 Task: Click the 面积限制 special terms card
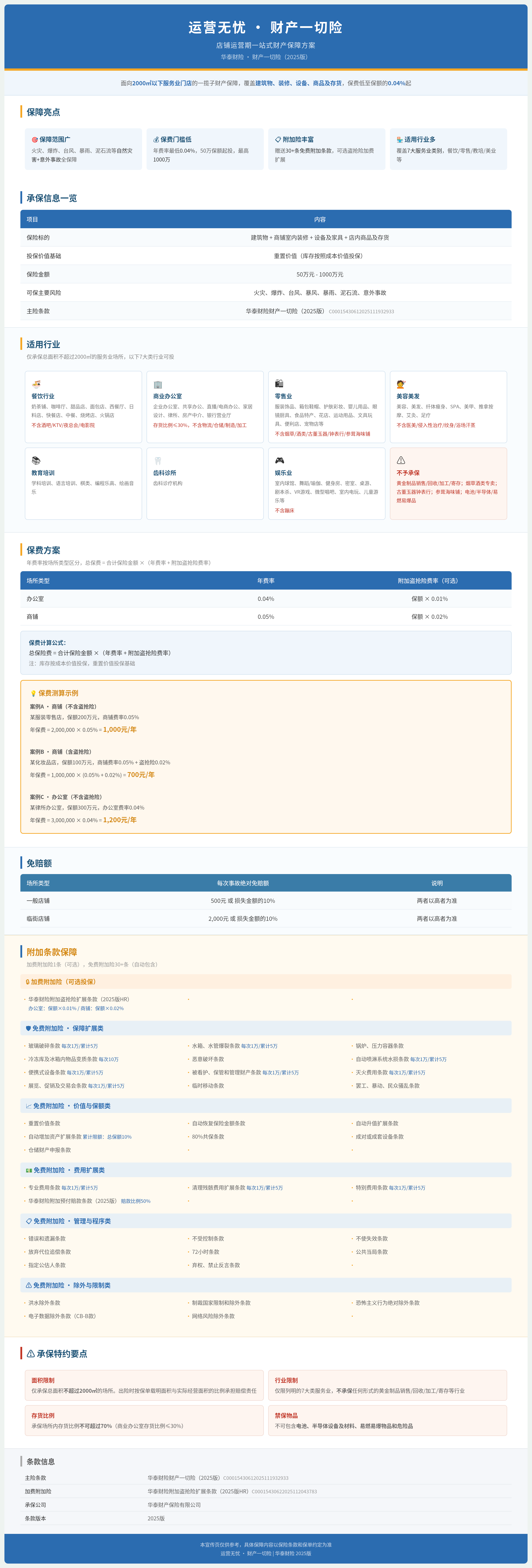(x=144, y=1385)
